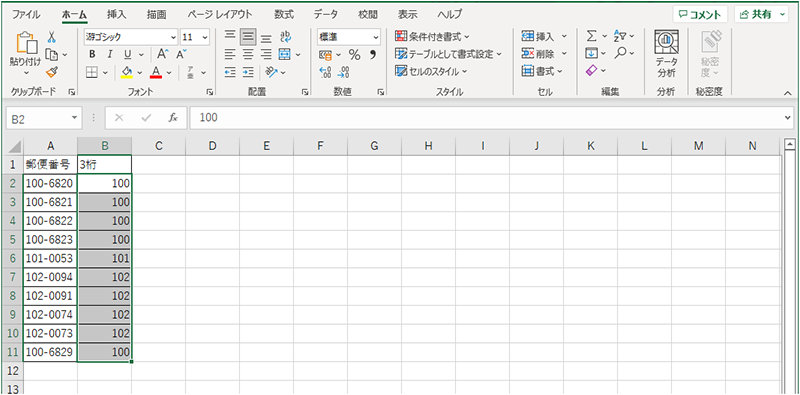Screen dimensions: 800x395
Task: Click Wrap Text icon
Action: pos(286,37)
